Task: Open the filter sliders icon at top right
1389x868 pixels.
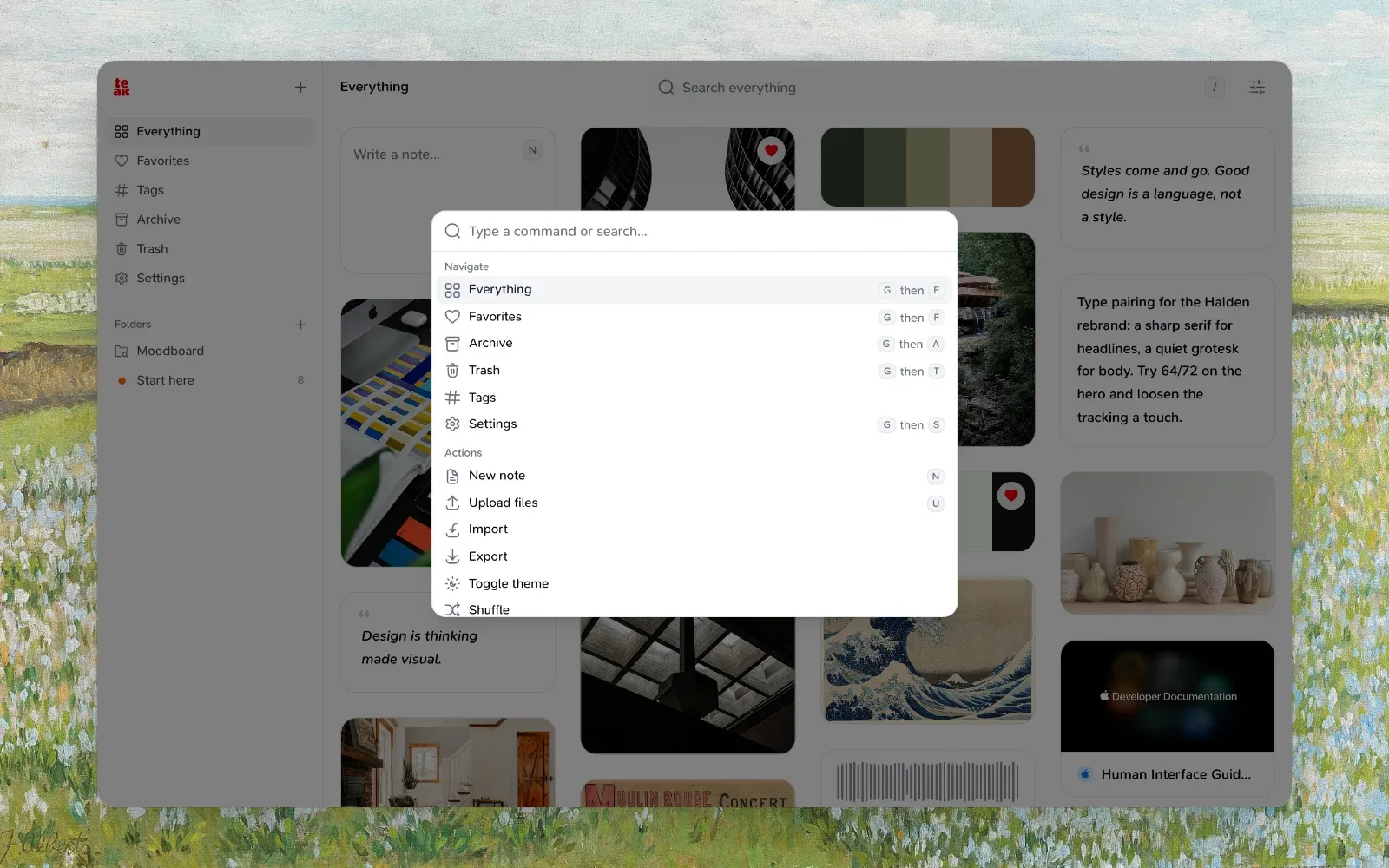Action: [x=1257, y=87]
